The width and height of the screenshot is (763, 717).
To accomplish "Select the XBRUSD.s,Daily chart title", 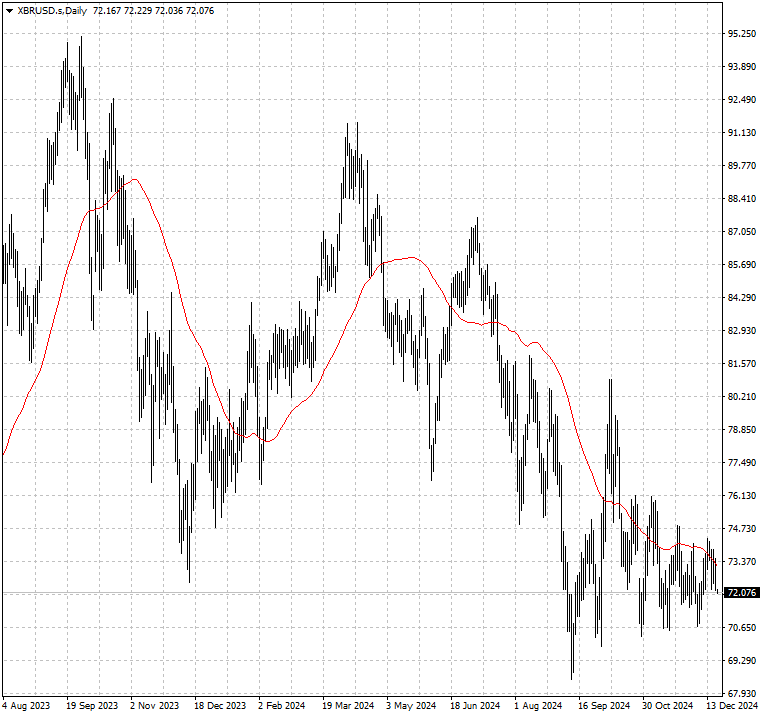I will (52, 11).
